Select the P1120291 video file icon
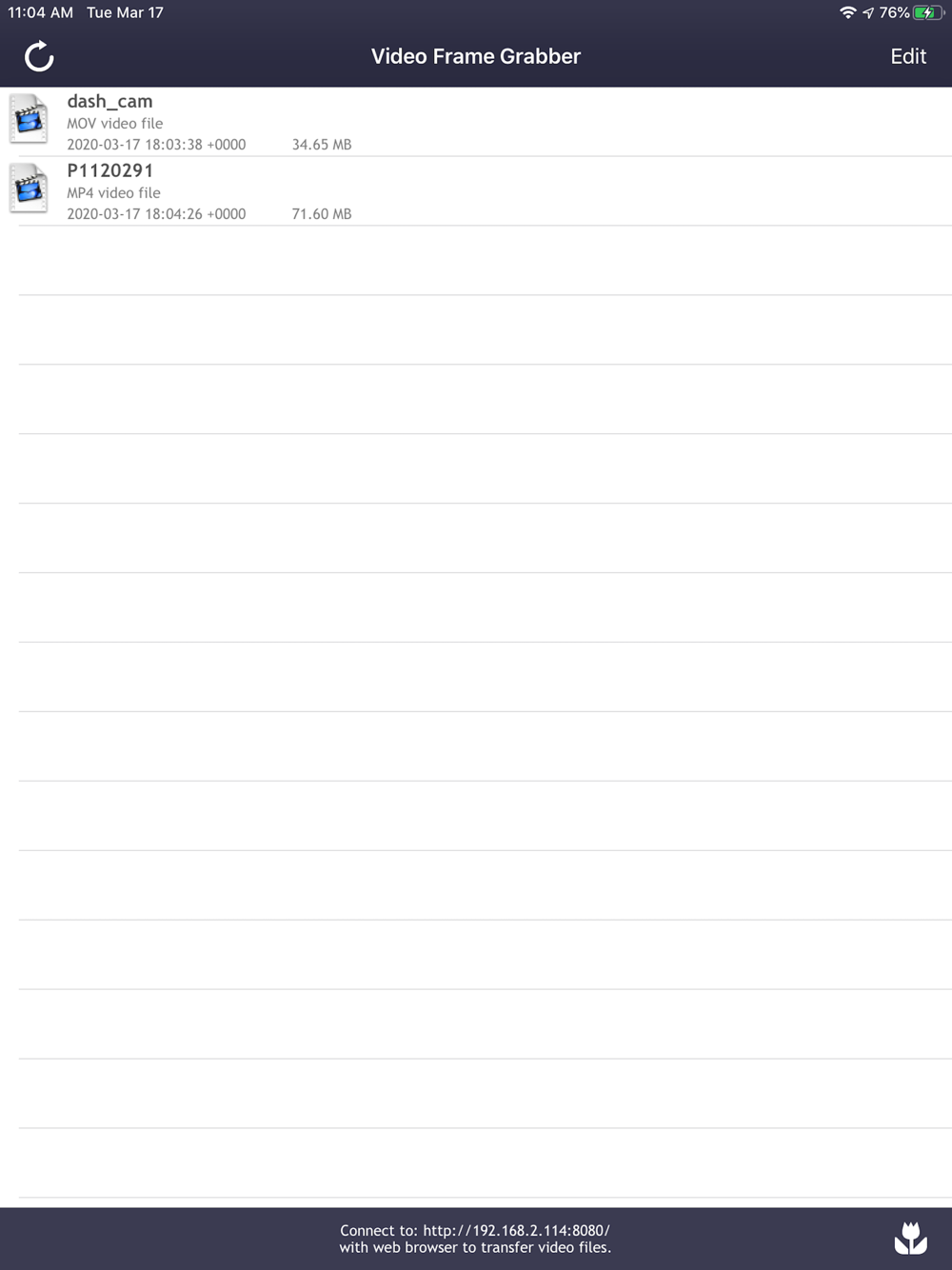 click(29, 189)
